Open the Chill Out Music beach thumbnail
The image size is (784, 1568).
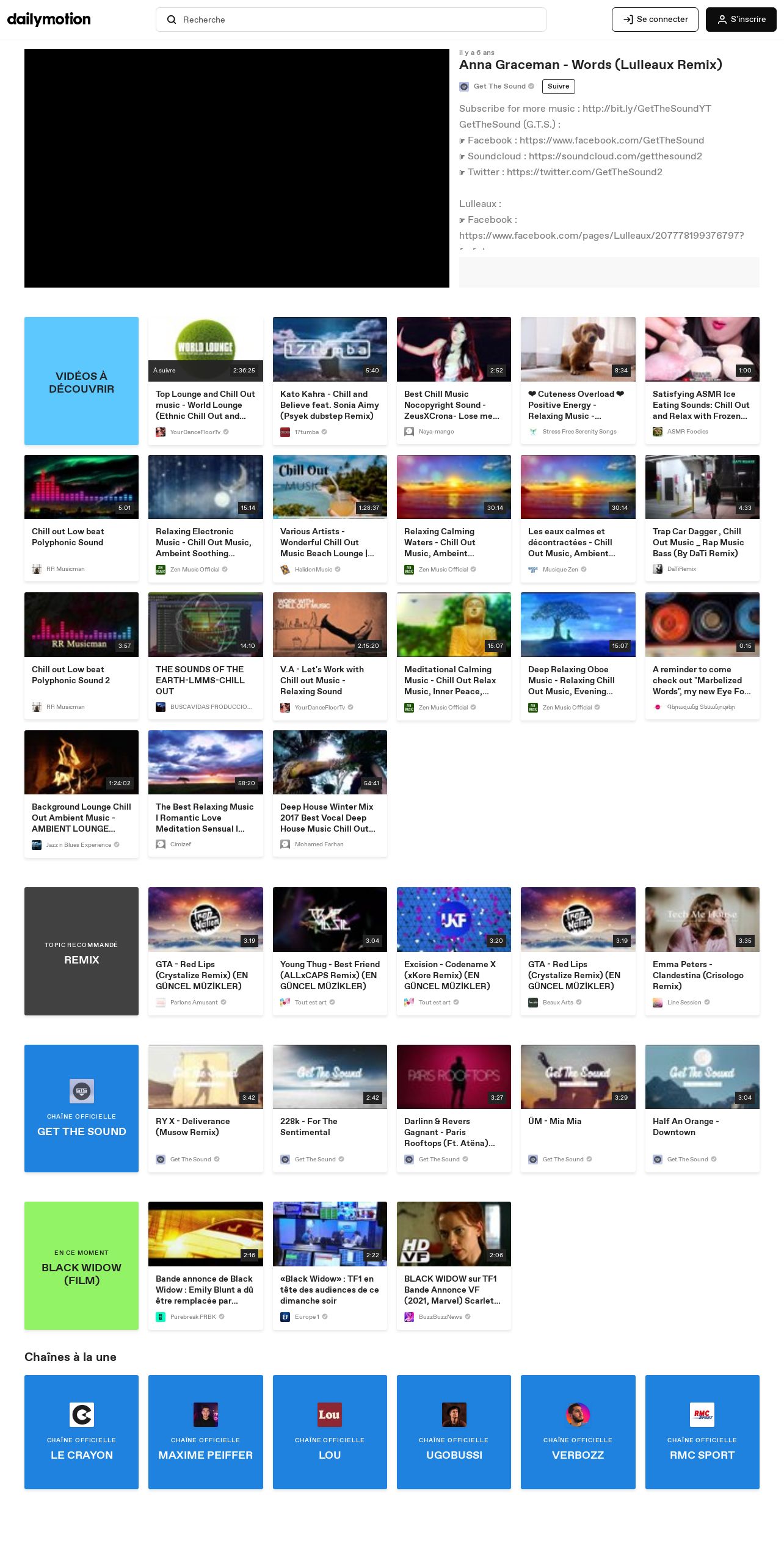330,487
